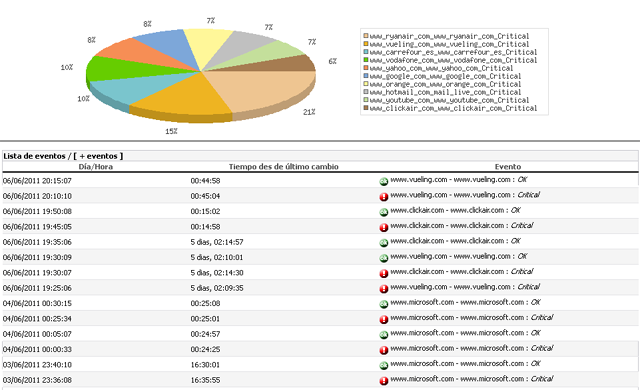Click legend text 'www_ryanair_com_www_ryanair_com_Critical'
The height and width of the screenshot is (390, 640).
[x=449, y=36]
